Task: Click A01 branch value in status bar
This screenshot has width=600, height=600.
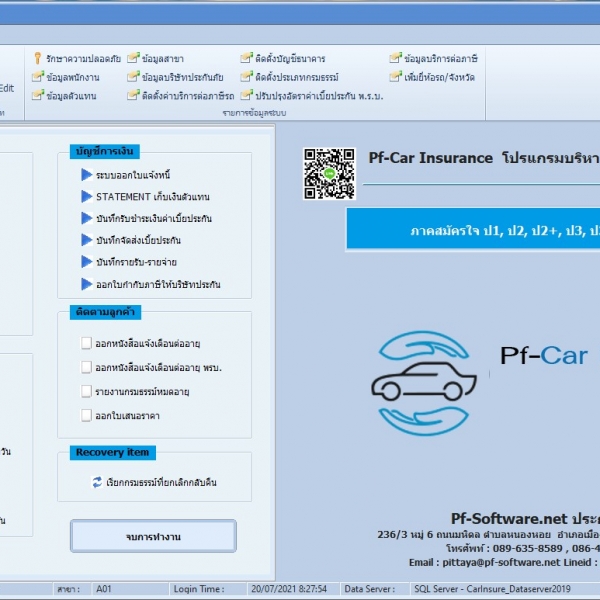Action: coord(104,589)
